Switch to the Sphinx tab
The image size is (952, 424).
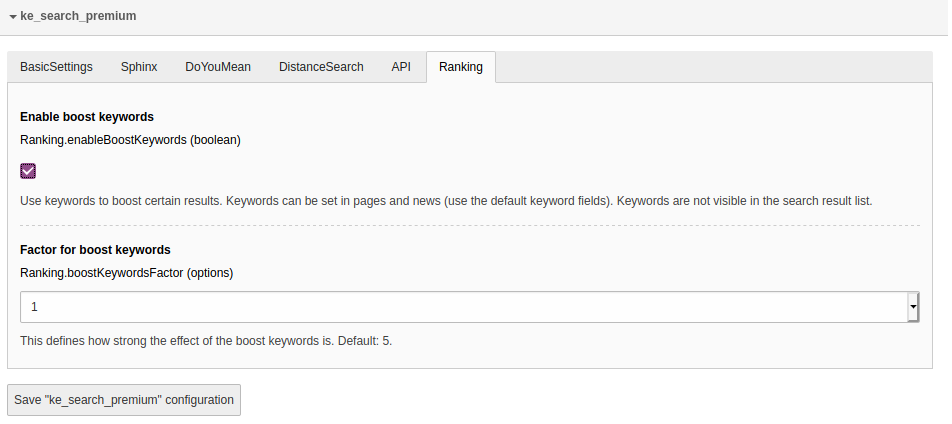pos(139,67)
